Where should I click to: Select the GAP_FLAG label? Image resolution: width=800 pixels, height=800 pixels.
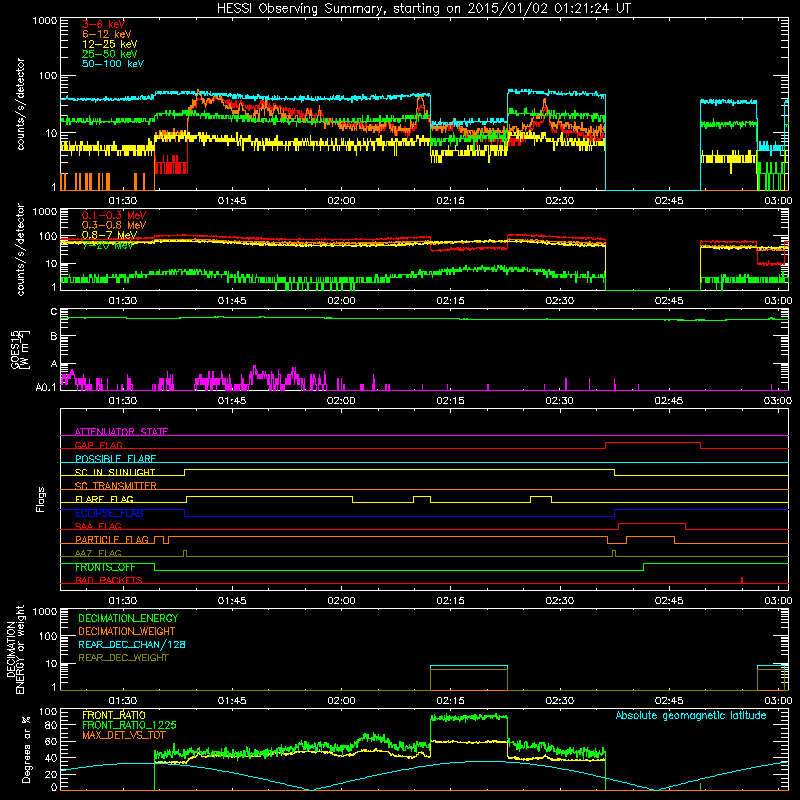coord(98,445)
